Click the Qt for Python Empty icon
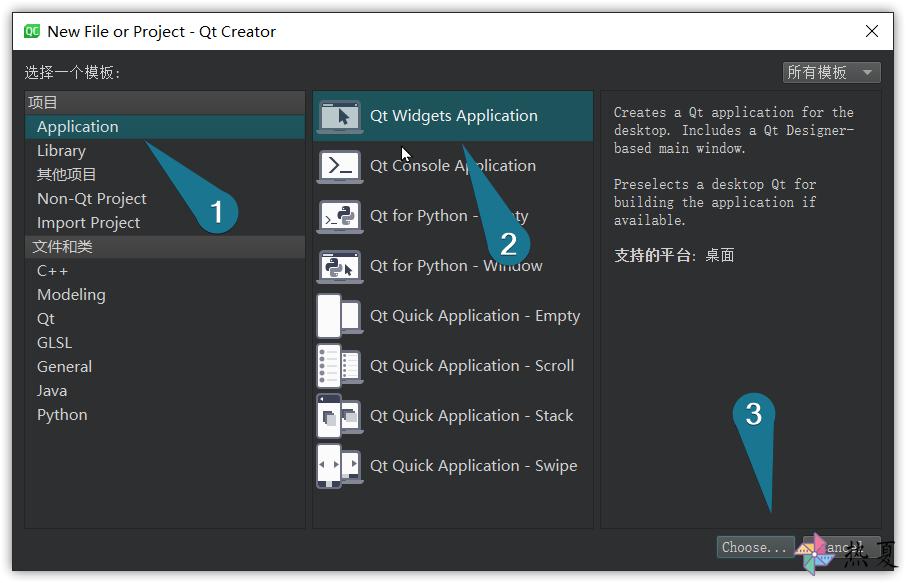This screenshot has width=906, height=583. 340,217
